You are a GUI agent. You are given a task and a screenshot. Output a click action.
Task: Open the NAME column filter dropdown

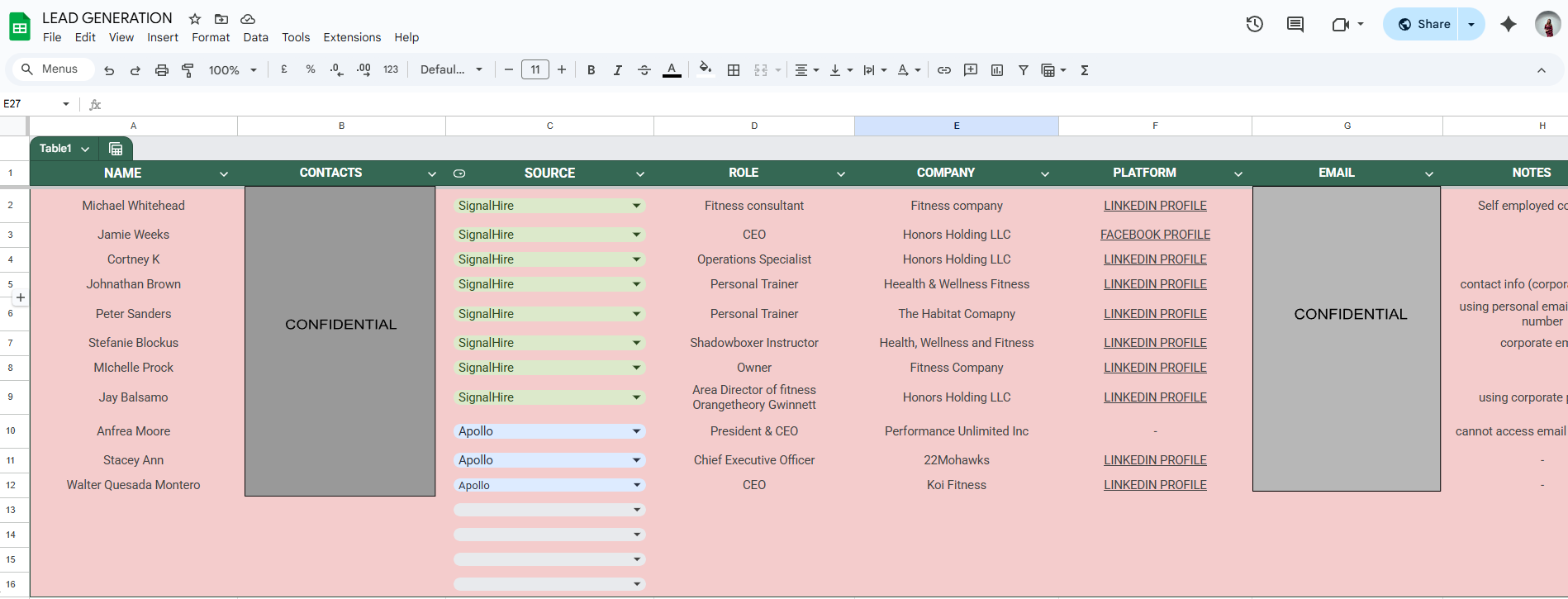(223, 174)
